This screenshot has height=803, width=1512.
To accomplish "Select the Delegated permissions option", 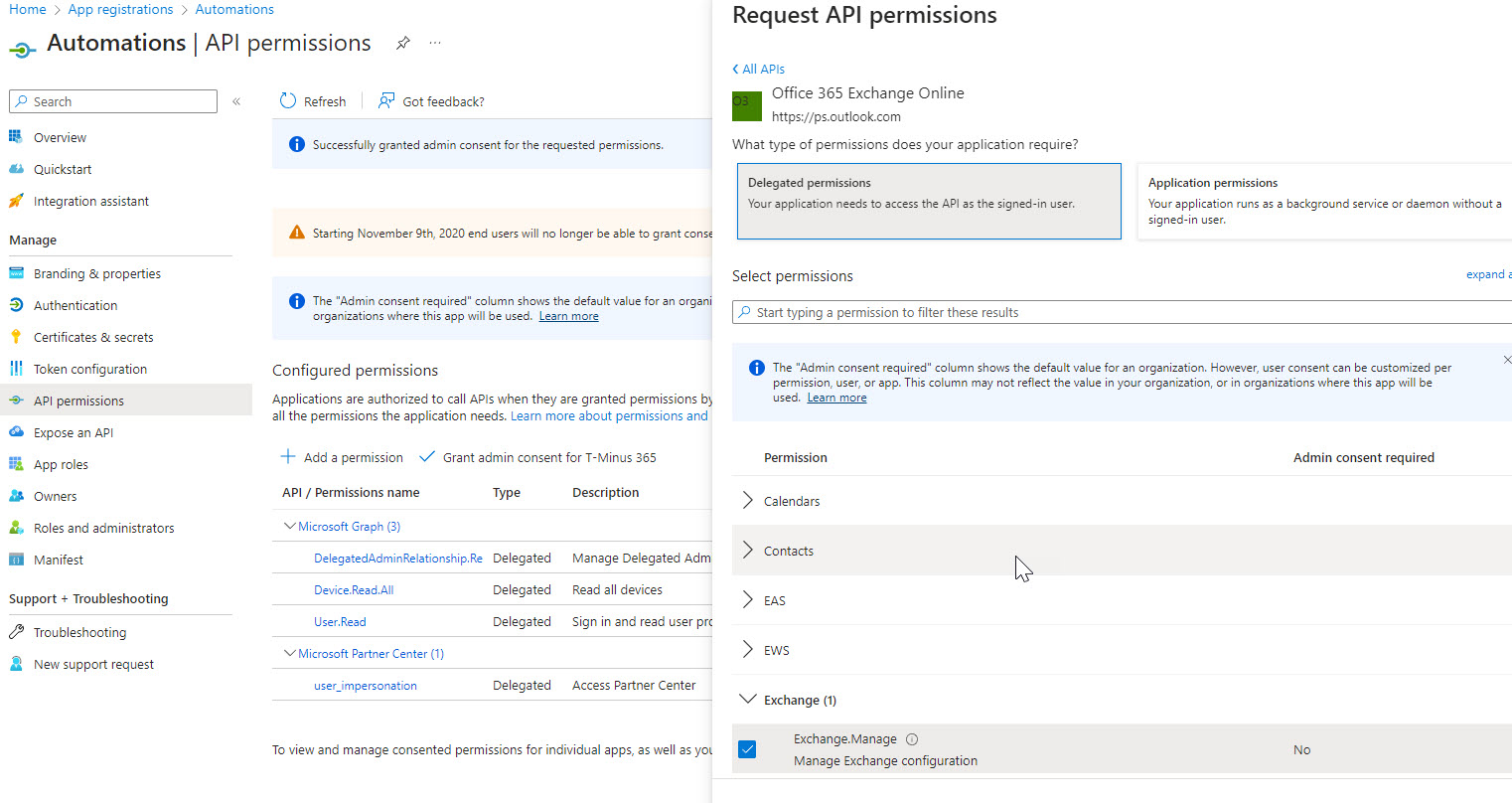I will point(929,202).
